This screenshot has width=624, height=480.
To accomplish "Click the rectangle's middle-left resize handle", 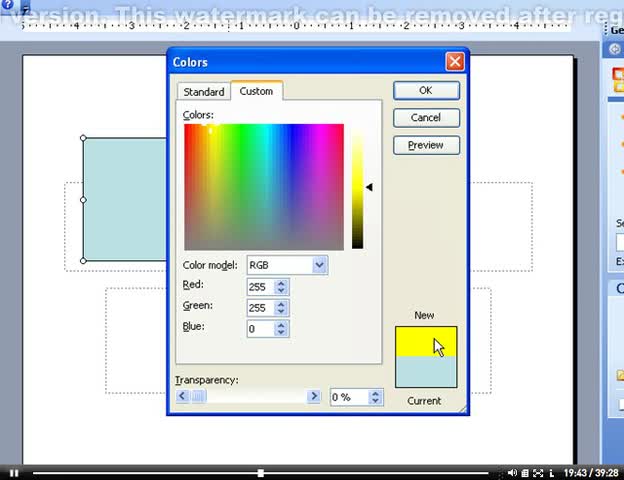I will (x=83, y=200).
